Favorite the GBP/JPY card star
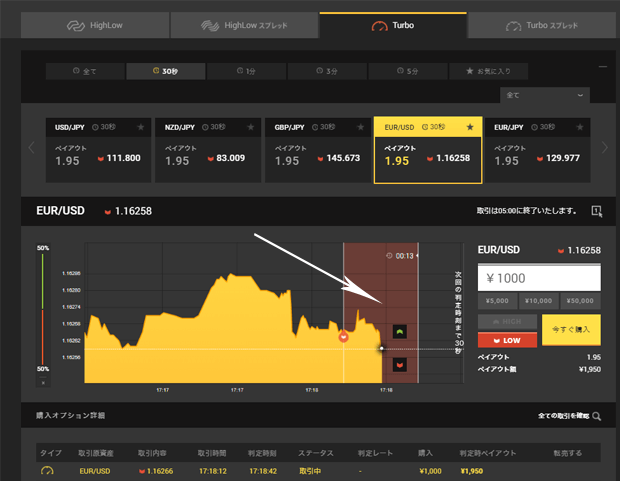This screenshot has width=620, height=481. point(360,127)
